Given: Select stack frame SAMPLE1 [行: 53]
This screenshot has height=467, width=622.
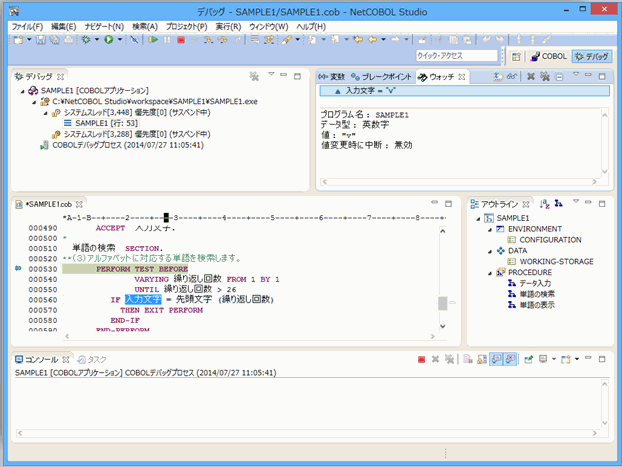Looking at the screenshot, I should tap(101, 123).
